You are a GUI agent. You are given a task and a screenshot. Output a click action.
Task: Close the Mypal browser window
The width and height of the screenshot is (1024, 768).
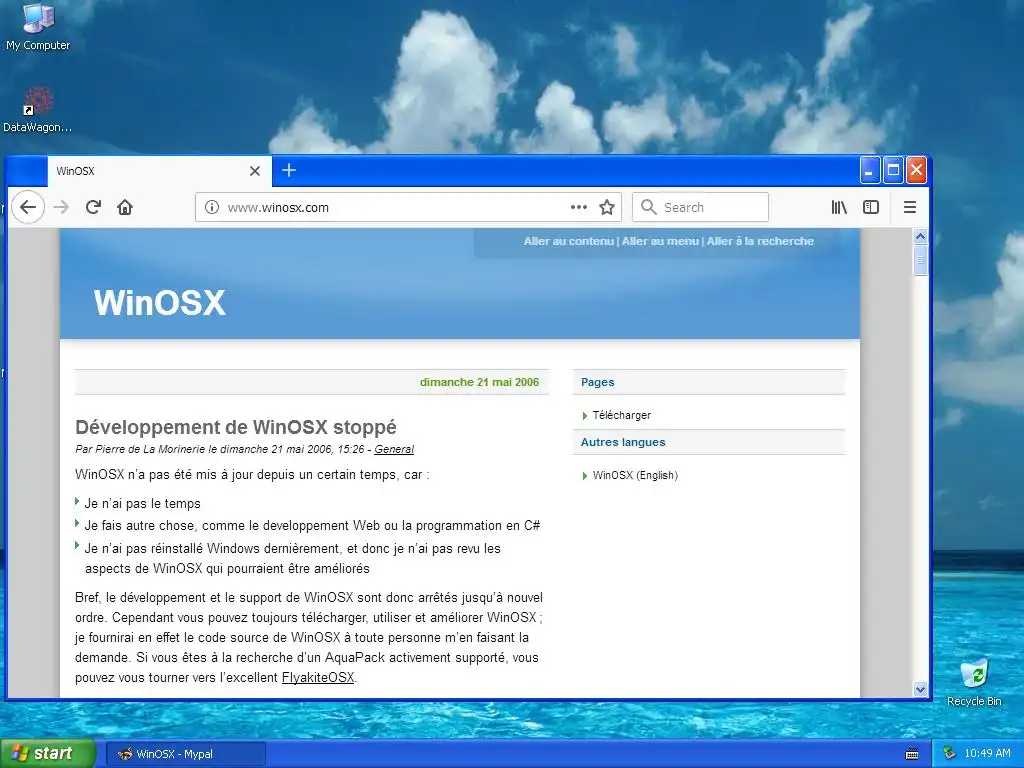pos(916,171)
